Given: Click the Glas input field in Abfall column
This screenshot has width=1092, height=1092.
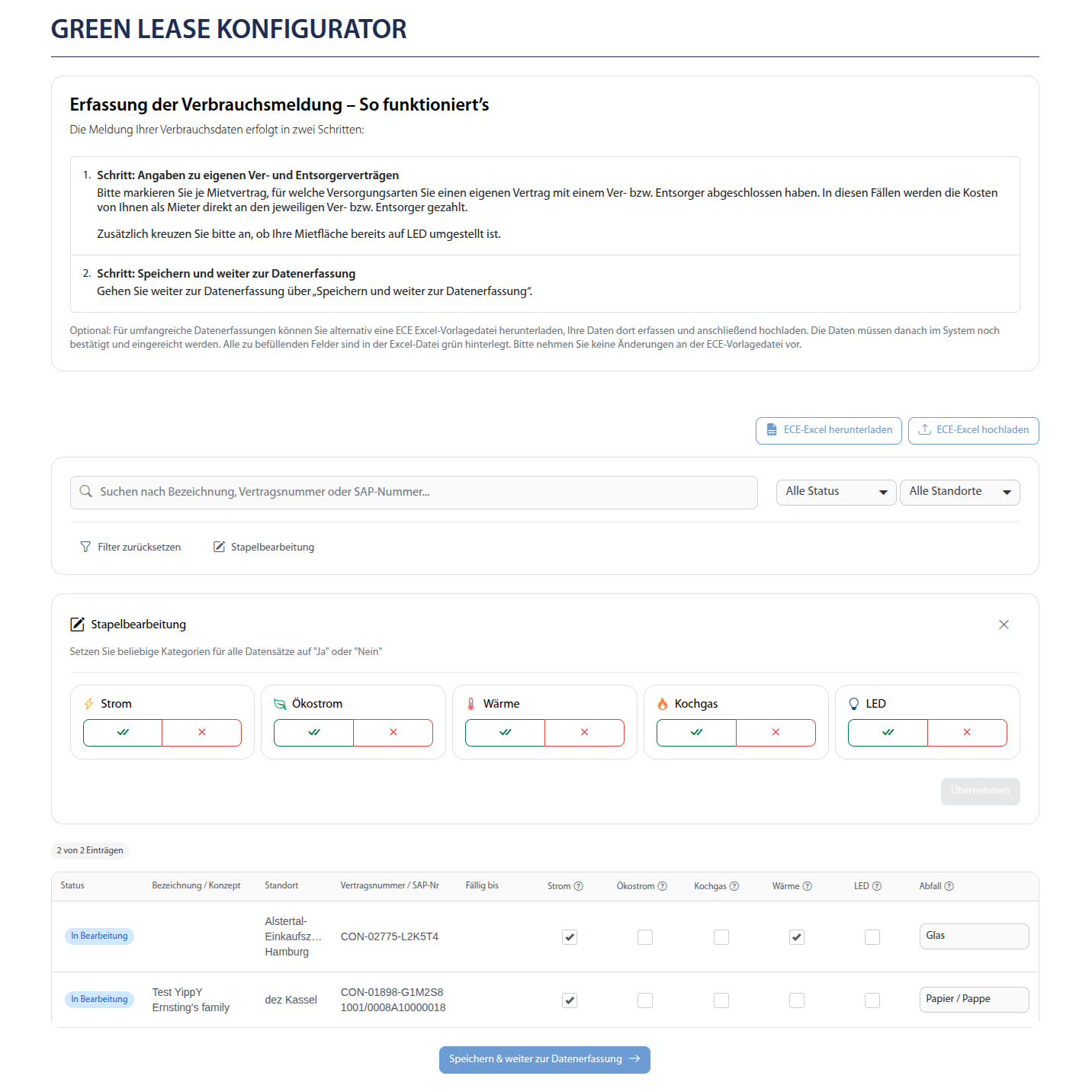Looking at the screenshot, I should (x=974, y=936).
